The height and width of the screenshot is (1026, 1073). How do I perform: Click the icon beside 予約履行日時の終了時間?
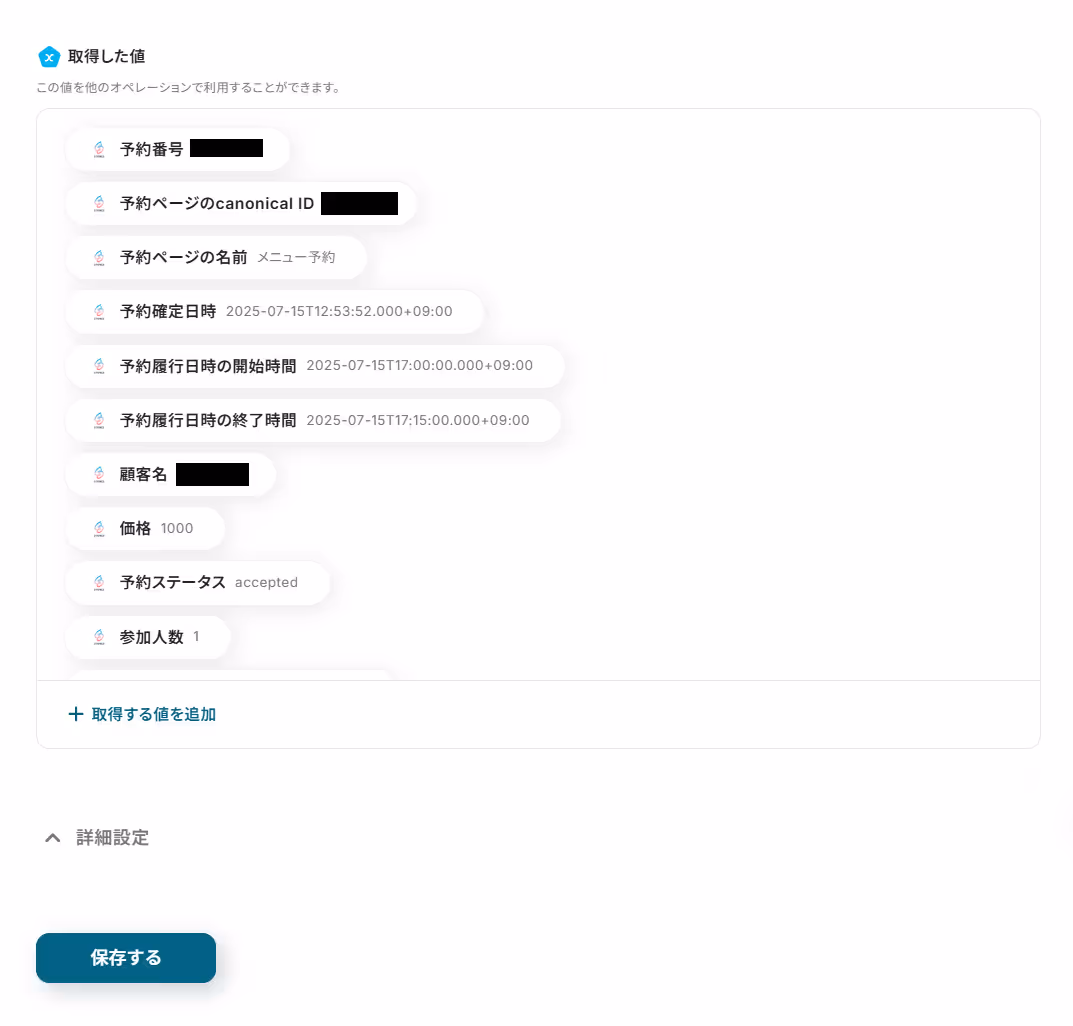[x=99, y=420]
